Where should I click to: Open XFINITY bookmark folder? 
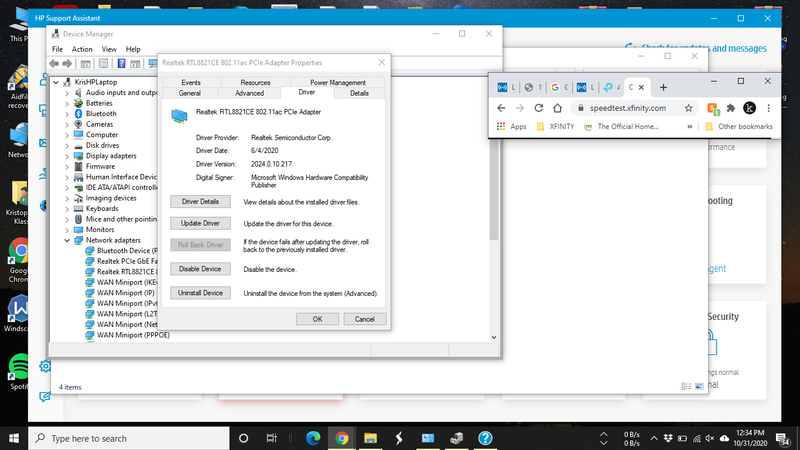click(555, 127)
